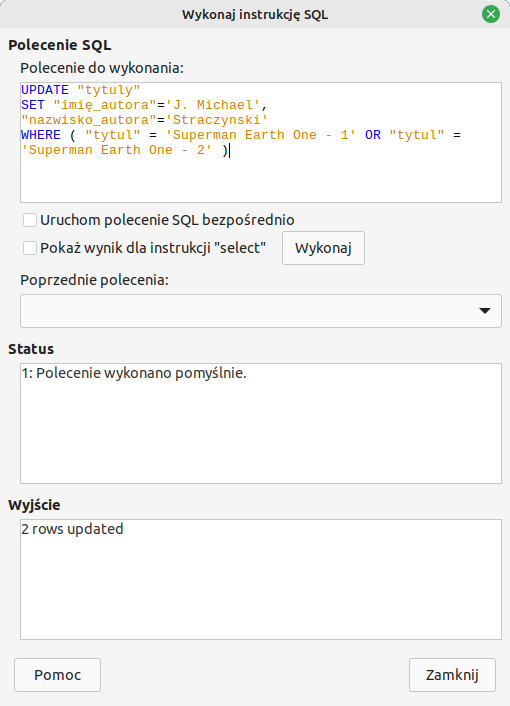This screenshot has height=706, width=510.
Task: Open the Poprzednie polecenia dropdown
Action: click(261, 311)
